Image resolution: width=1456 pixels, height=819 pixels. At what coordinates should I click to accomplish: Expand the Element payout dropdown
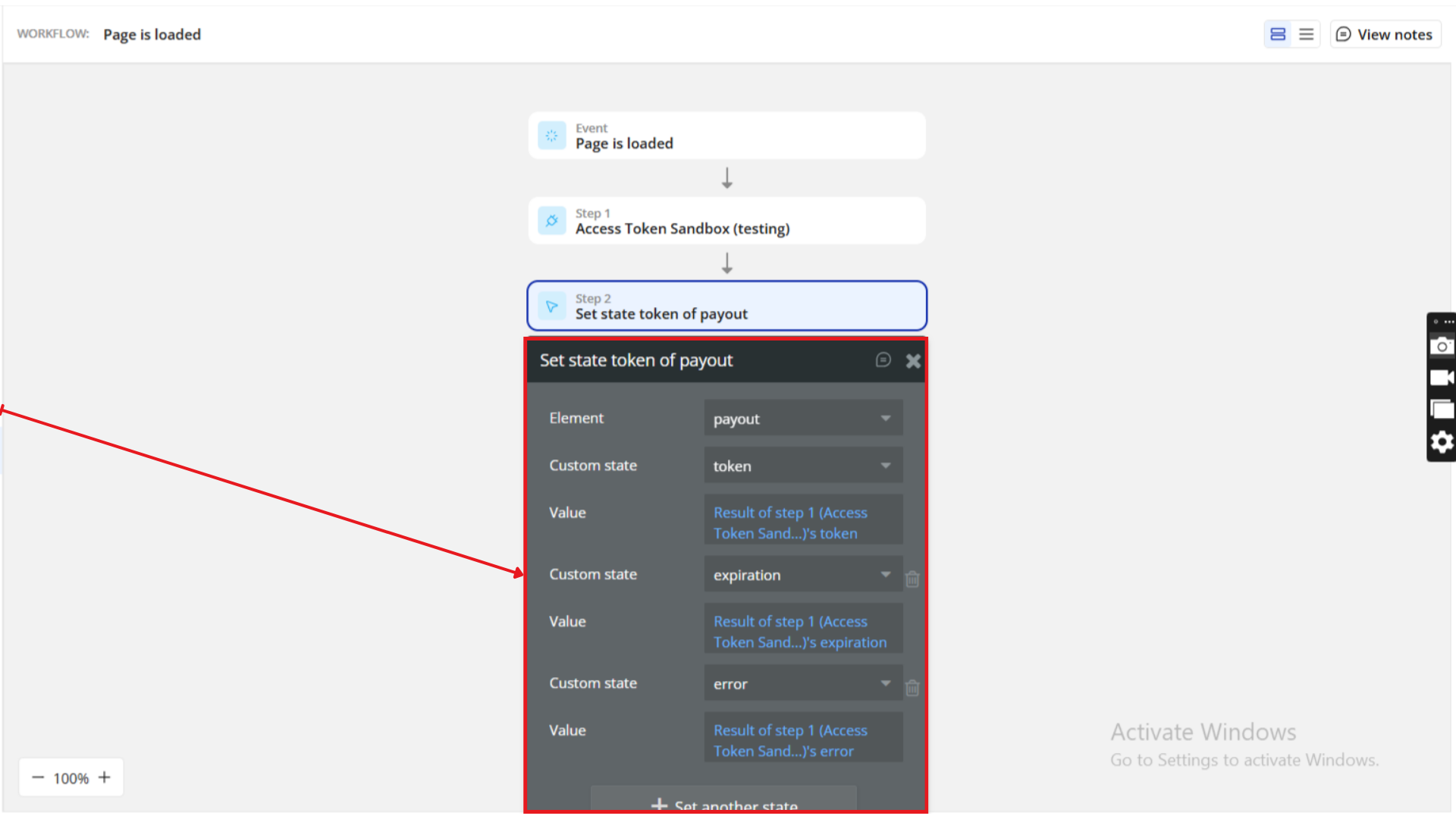tap(803, 419)
